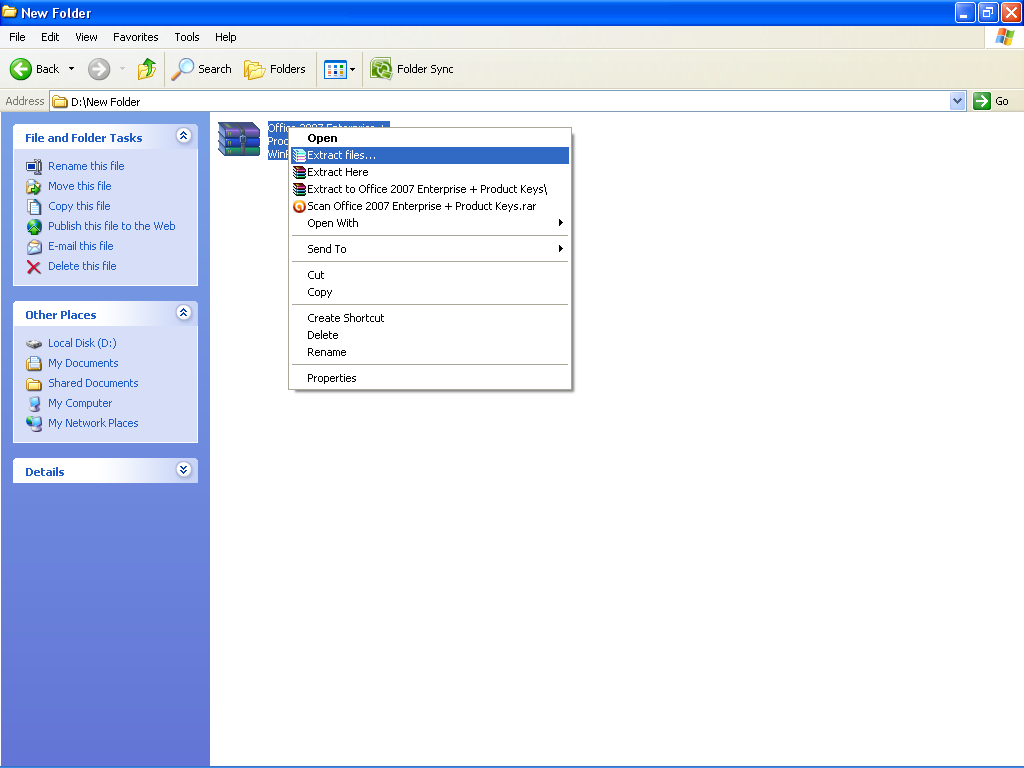
Task: Show the Folders pane
Action: 276,69
